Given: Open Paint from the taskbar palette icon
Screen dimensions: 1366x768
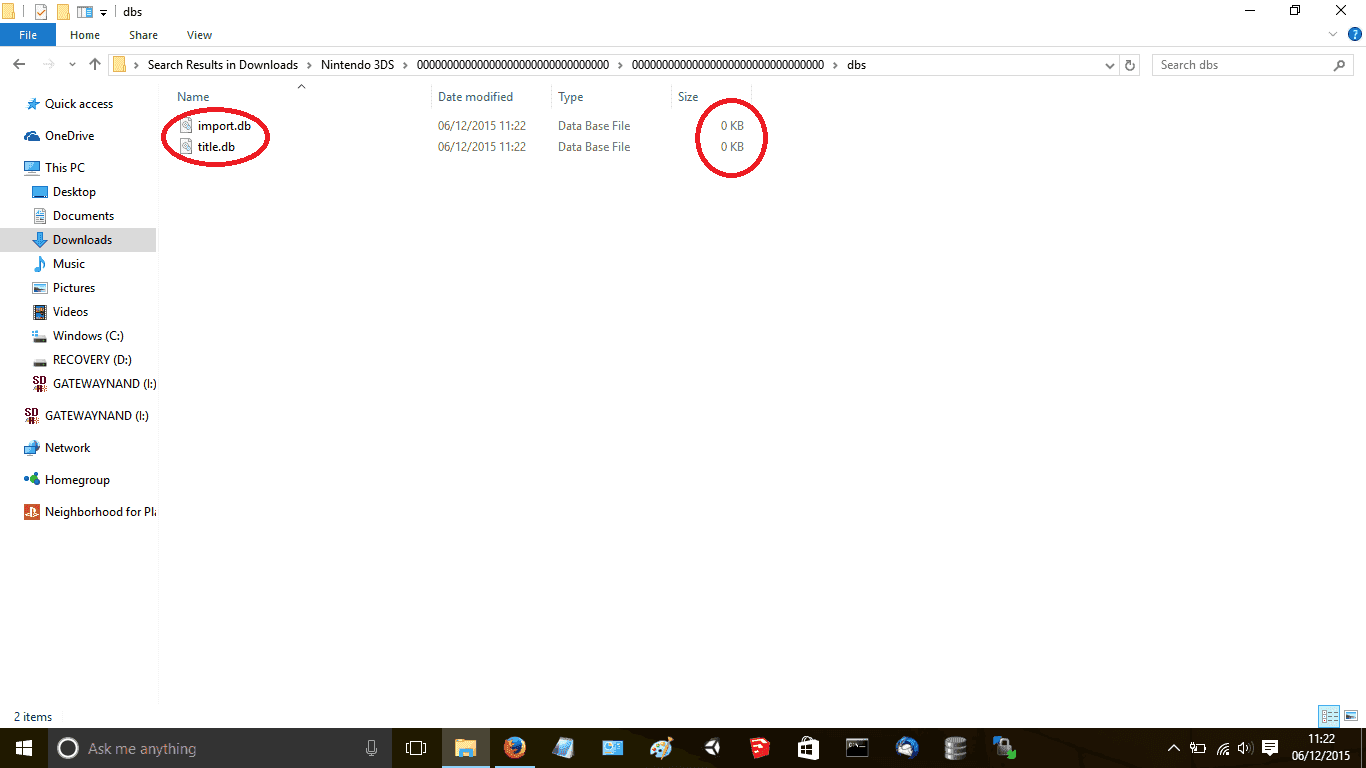Looking at the screenshot, I should pyautogui.click(x=661, y=748).
